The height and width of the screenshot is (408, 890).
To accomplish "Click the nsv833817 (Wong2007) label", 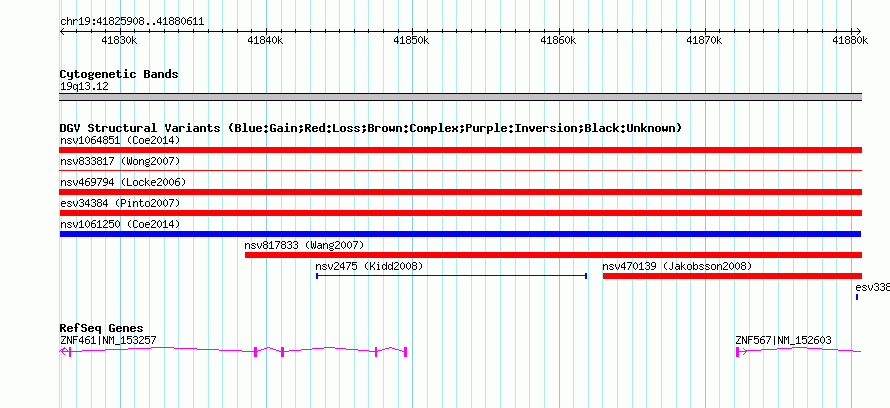I will click(x=120, y=161).
